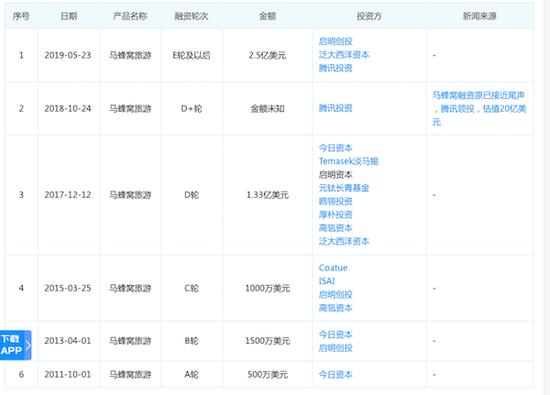Click the 投资方 column header
This screenshot has width=550, height=395.
point(369,16)
